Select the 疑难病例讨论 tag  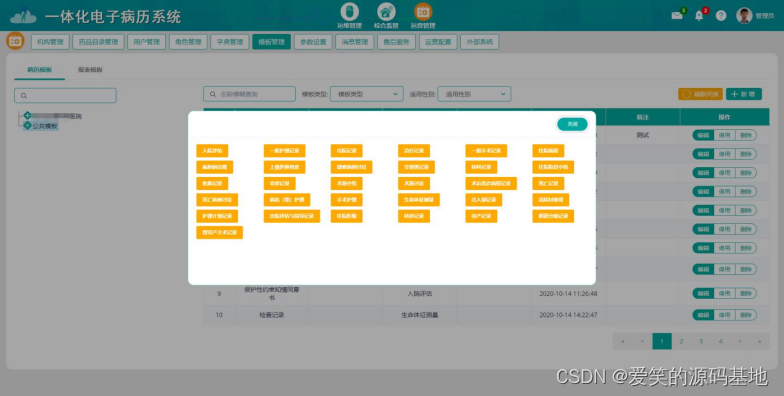point(352,167)
